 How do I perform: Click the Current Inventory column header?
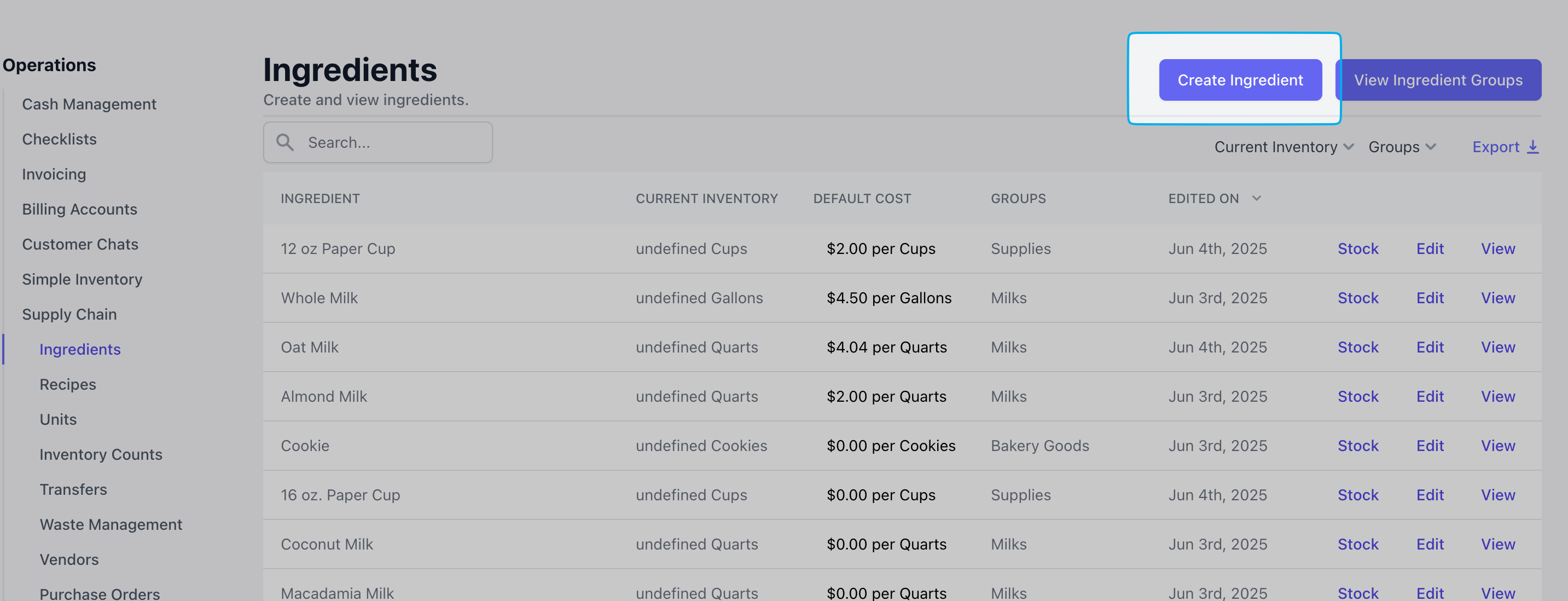pyautogui.click(x=707, y=199)
